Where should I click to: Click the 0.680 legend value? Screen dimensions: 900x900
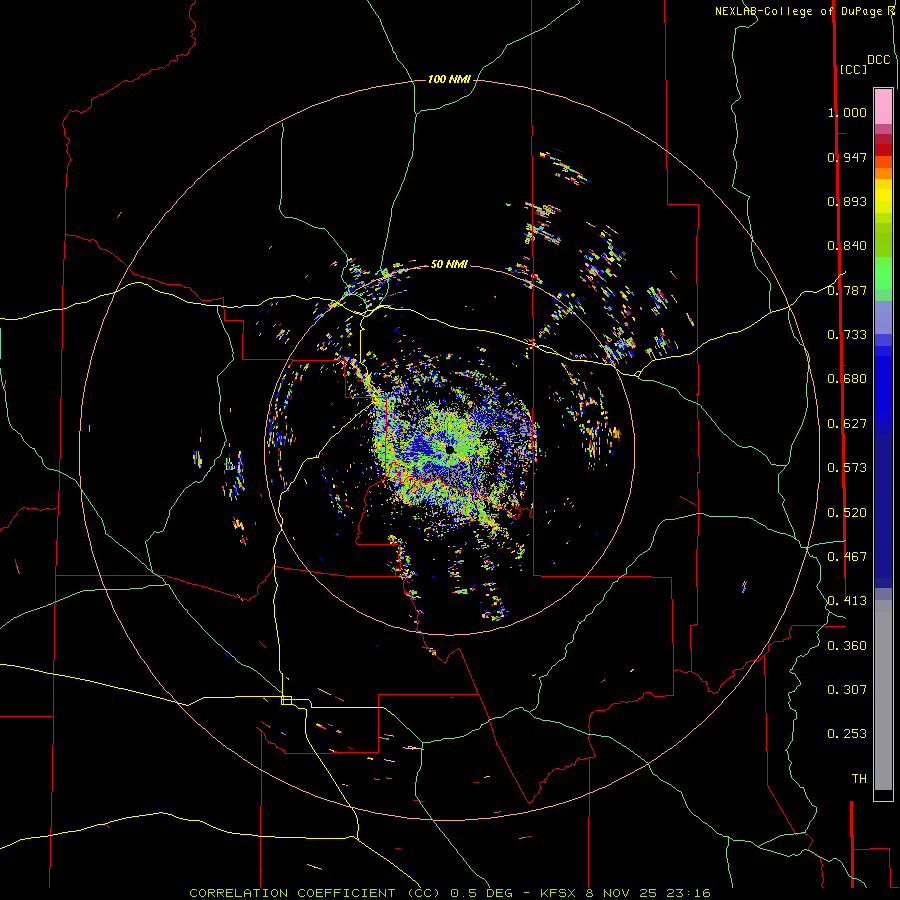[x=847, y=379]
